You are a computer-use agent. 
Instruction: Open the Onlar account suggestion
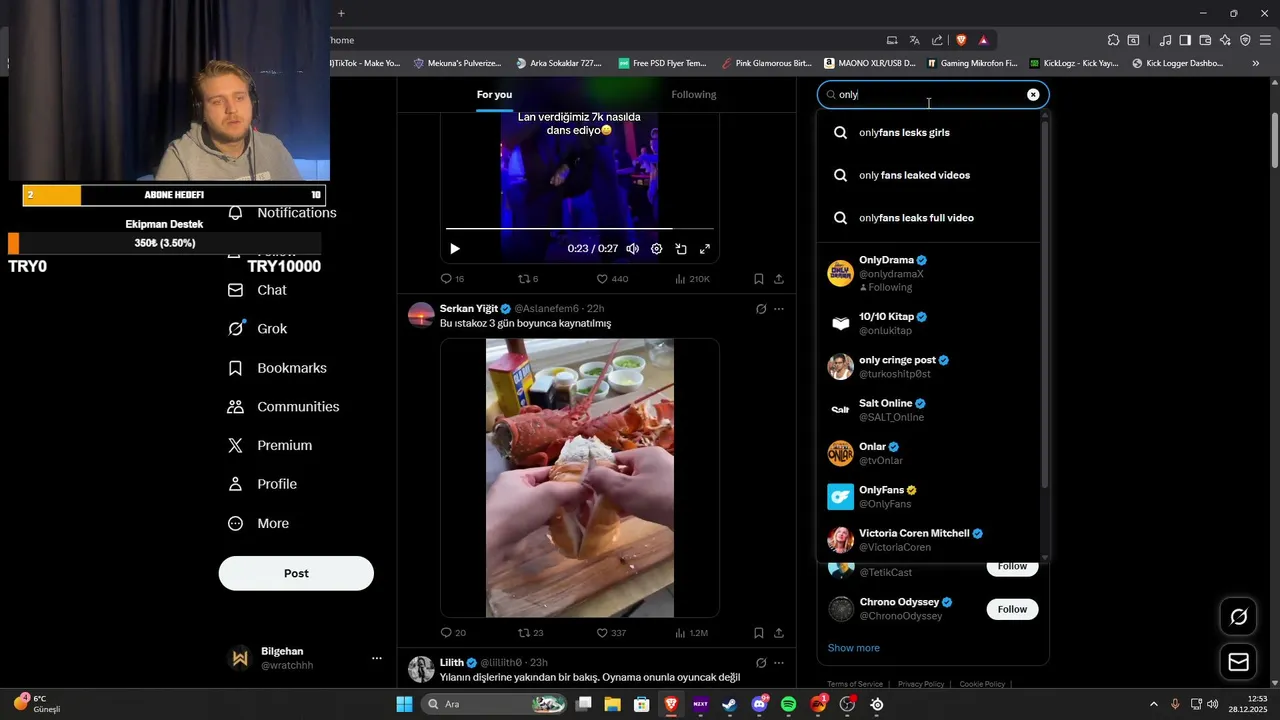(x=928, y=453)
